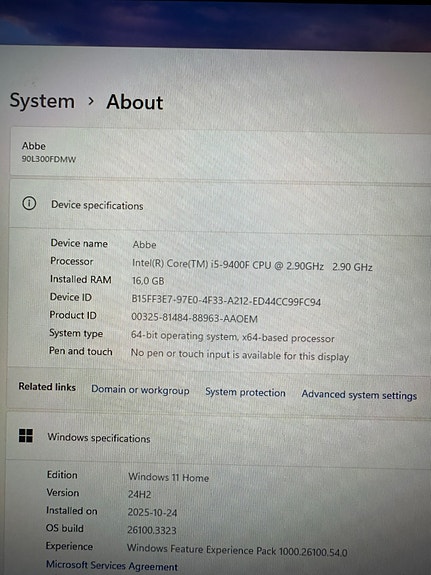The height and width of the screenshot is (575, 431).
Task: Open the Microsoft Services Agreement link
Action: tap(112, 565)
